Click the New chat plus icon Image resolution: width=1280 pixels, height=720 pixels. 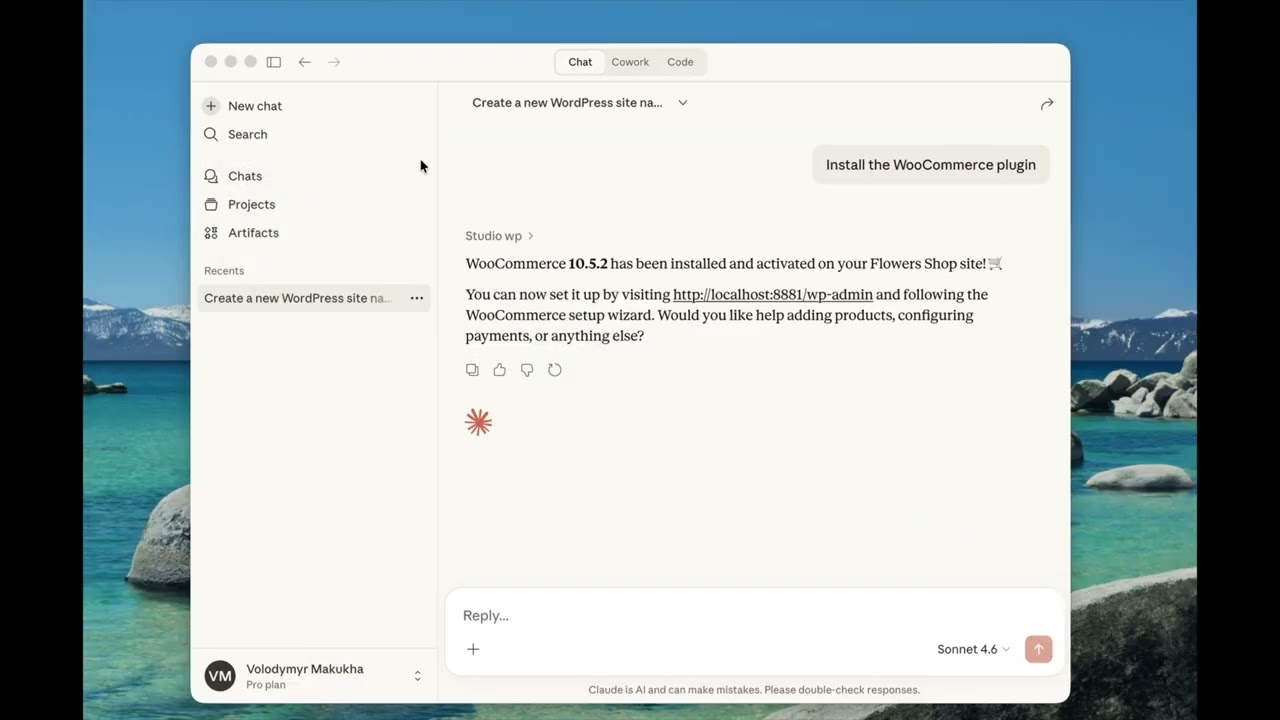tap(211, 106)
